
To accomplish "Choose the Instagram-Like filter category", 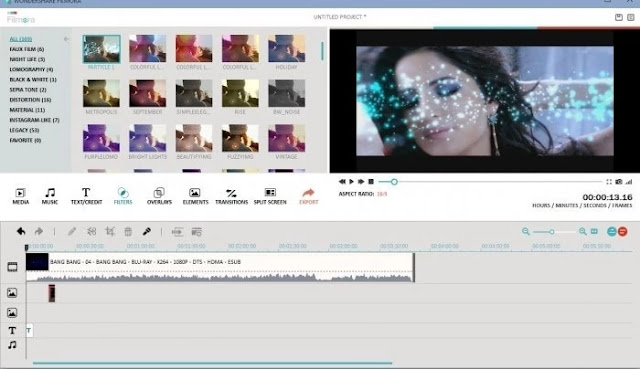I will (x=34, y=120).
